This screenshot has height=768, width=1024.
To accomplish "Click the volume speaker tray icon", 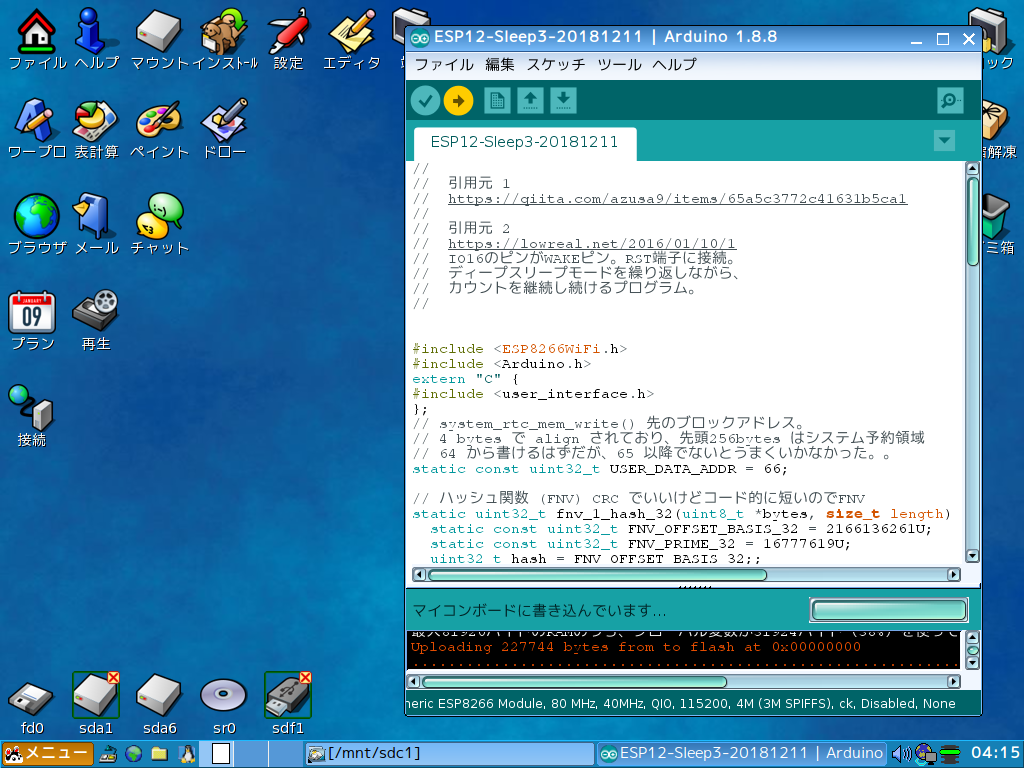I will tap(901, 754).
